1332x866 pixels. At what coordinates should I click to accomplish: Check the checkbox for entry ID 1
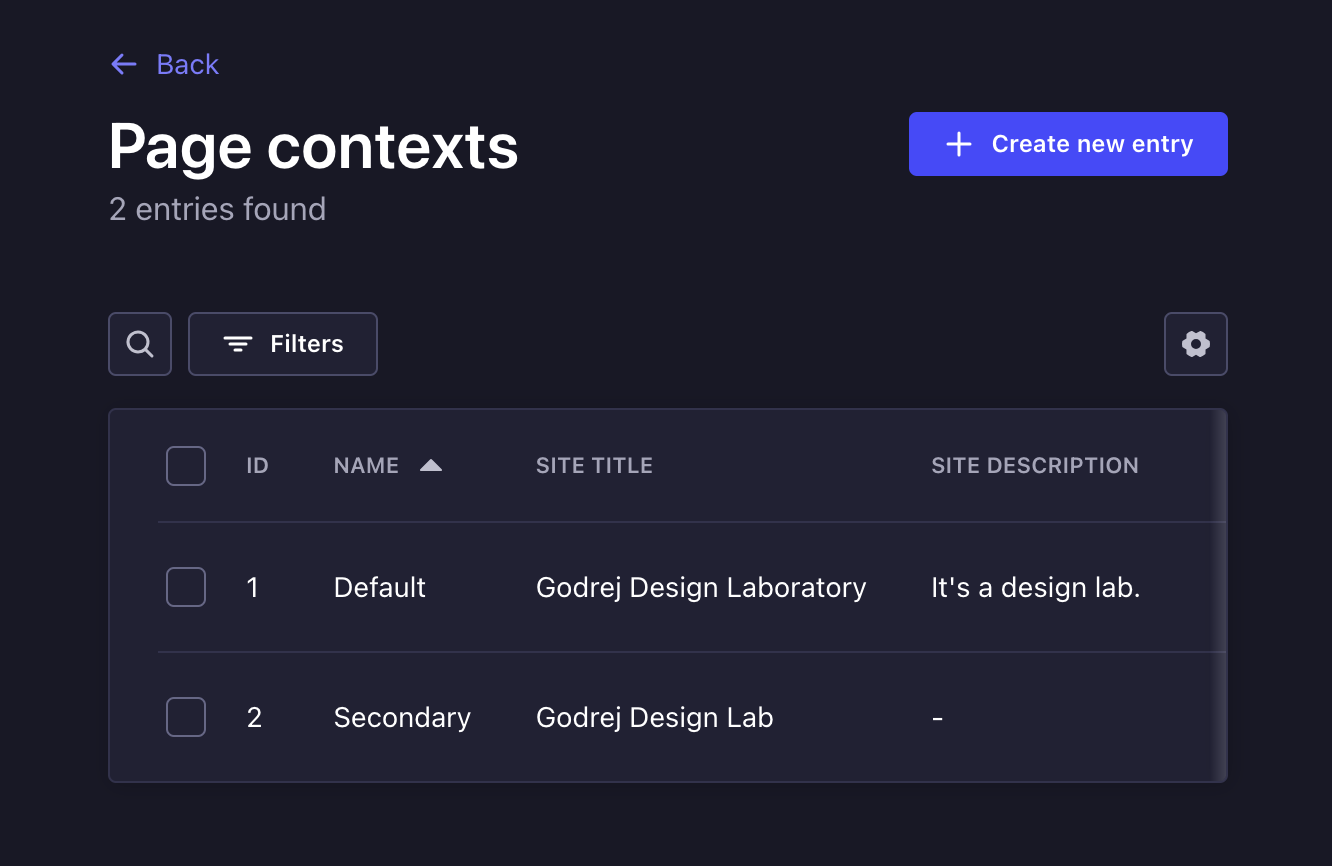[x=185, y=587]
